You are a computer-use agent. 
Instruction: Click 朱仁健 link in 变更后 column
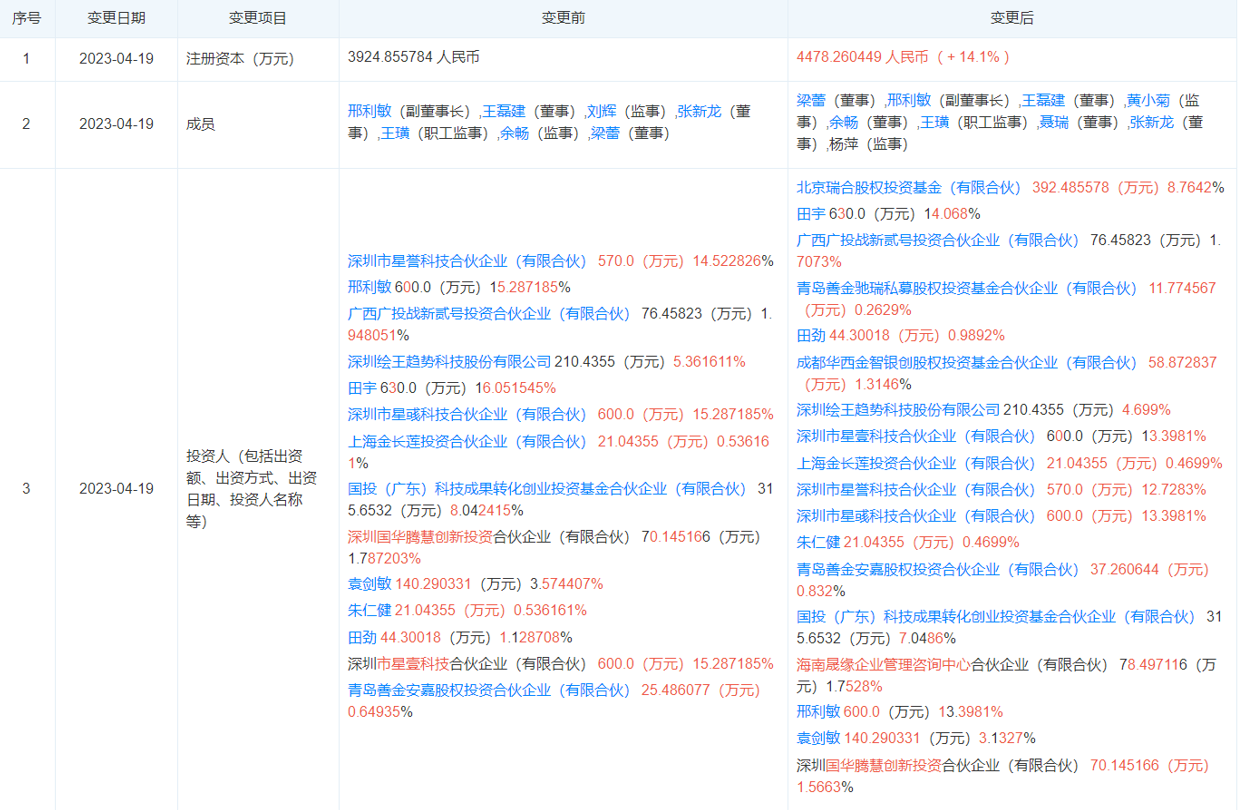point(817,542)
